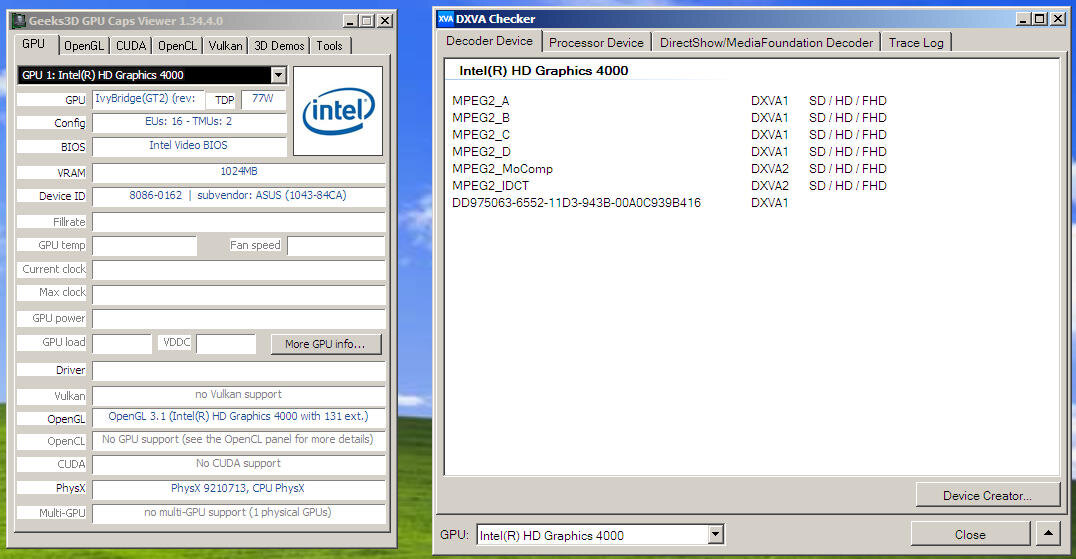
Task: Click the Max clock field
Action: (x=239, y=294)
